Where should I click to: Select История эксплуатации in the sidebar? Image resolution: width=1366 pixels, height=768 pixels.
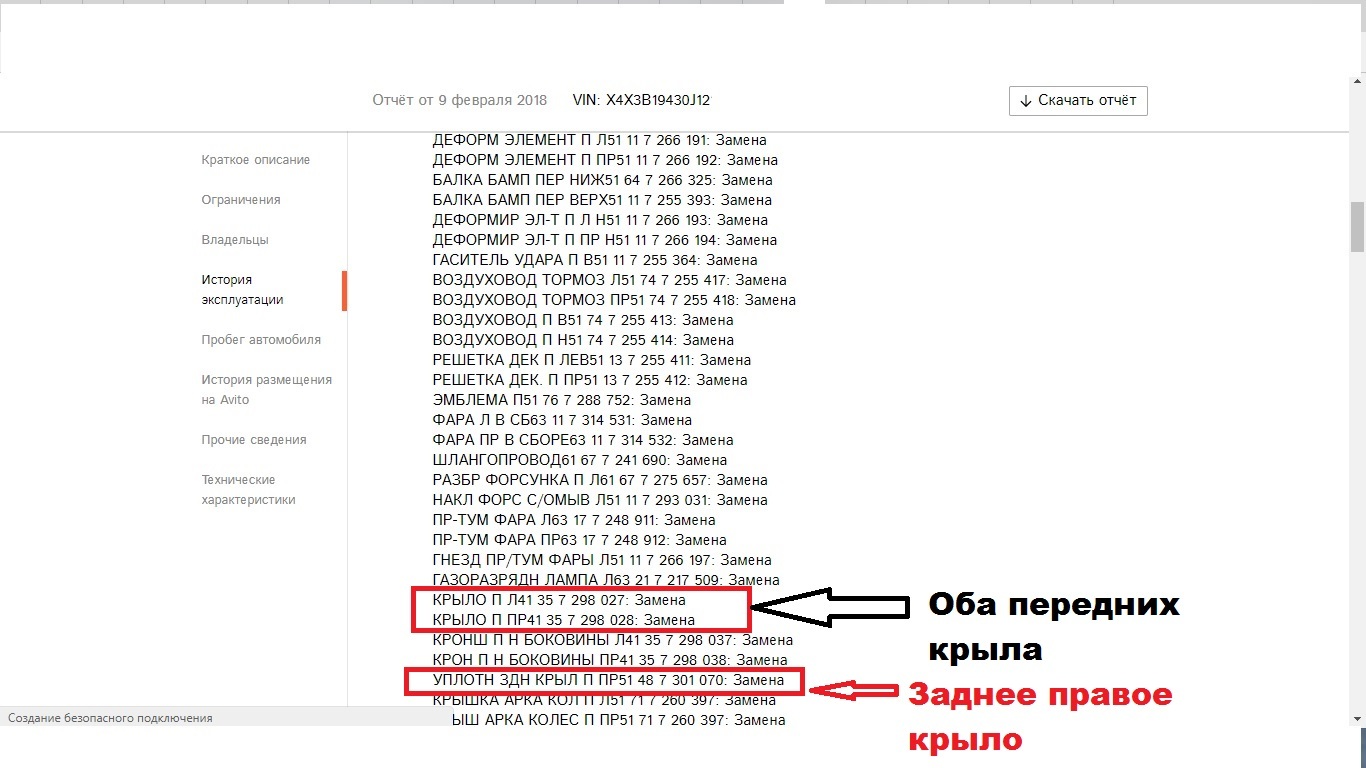click(x=242, y=290)
